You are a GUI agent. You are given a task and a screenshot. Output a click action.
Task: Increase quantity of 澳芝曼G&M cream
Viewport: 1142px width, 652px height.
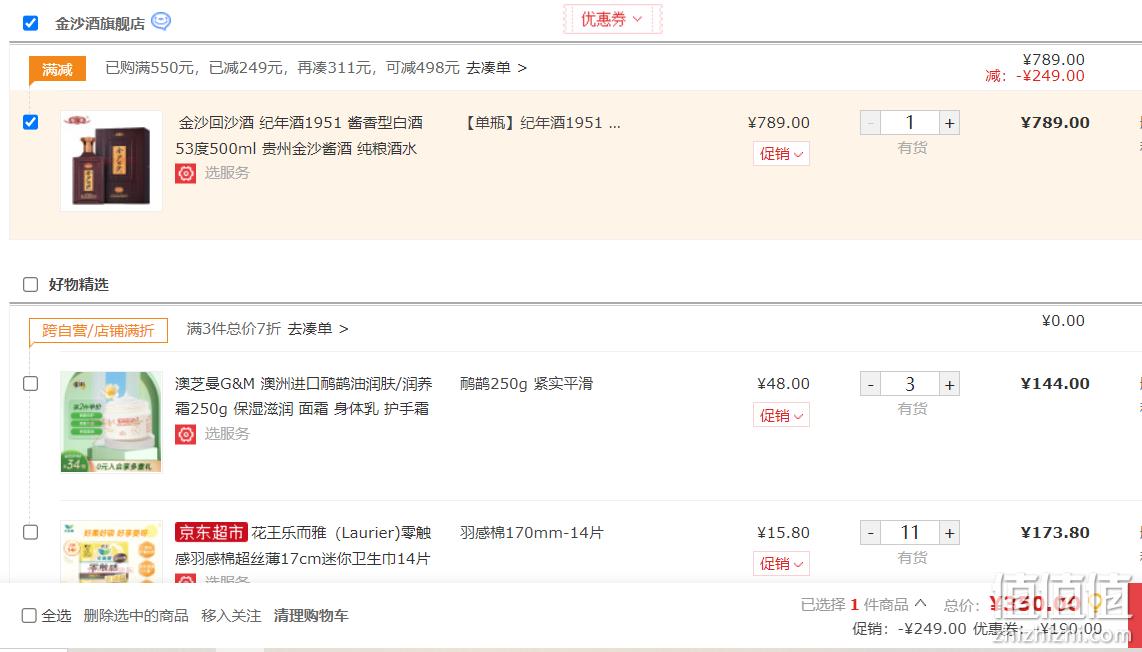[949, 384]
